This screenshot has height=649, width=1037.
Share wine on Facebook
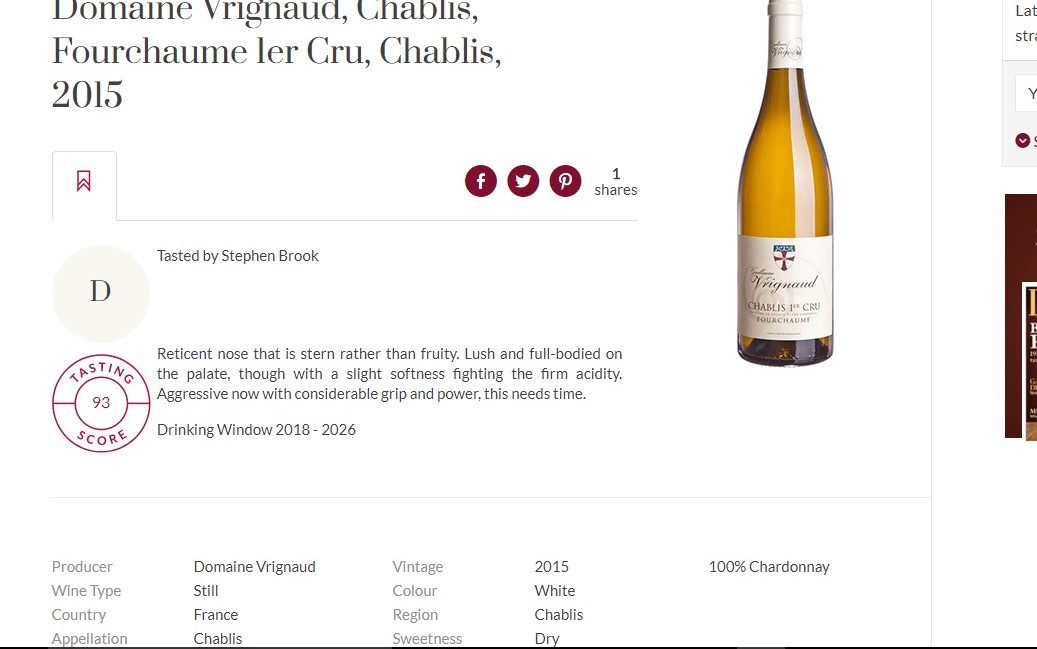pos(481,181)
